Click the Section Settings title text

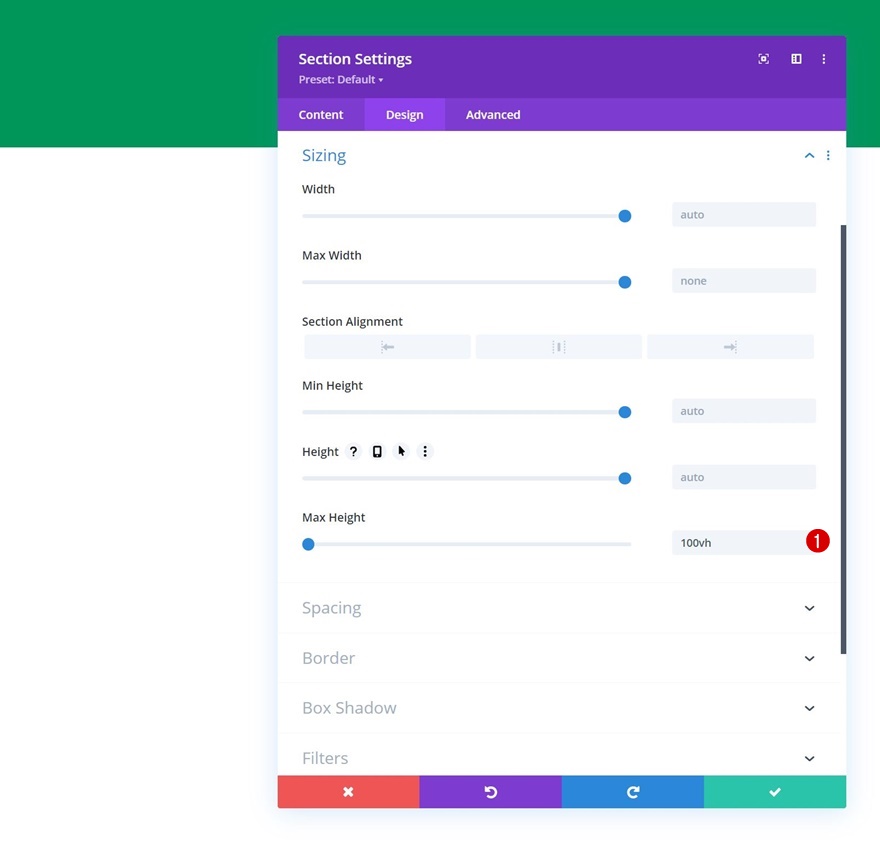(x=355, y=59)
